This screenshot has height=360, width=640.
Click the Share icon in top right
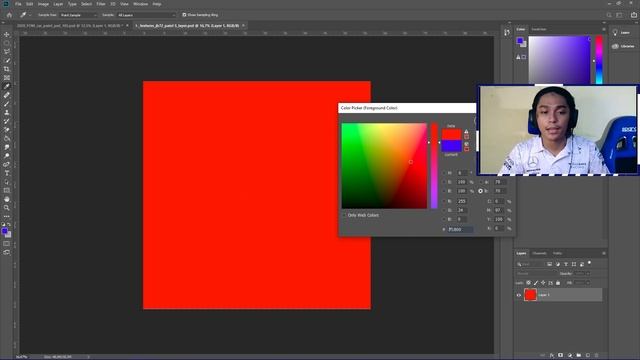(633, 15)
